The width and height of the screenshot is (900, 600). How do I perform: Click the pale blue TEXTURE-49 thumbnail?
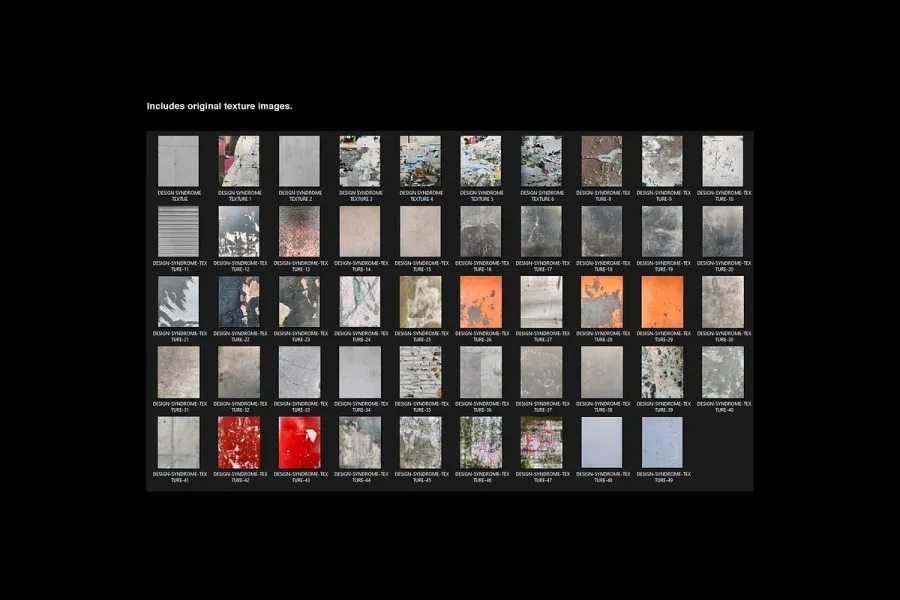(x=662, y=442)
